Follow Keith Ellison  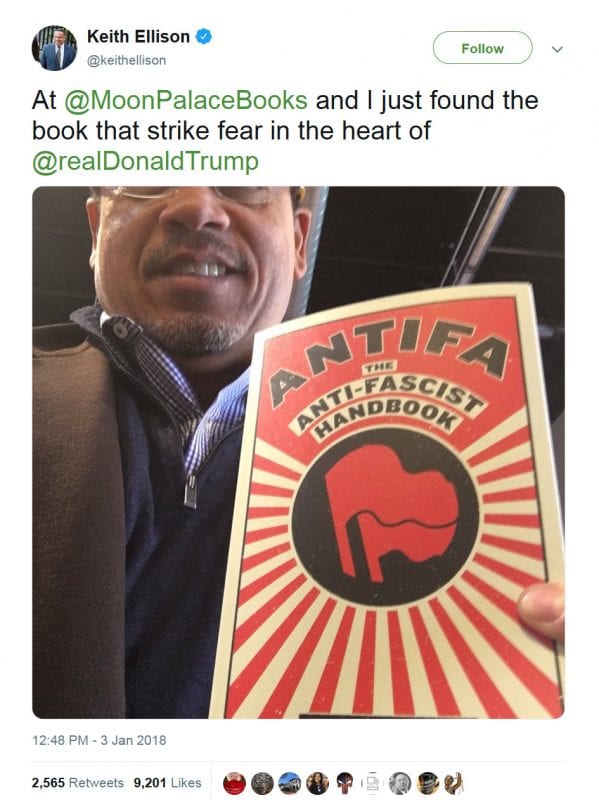pos(482,48)
